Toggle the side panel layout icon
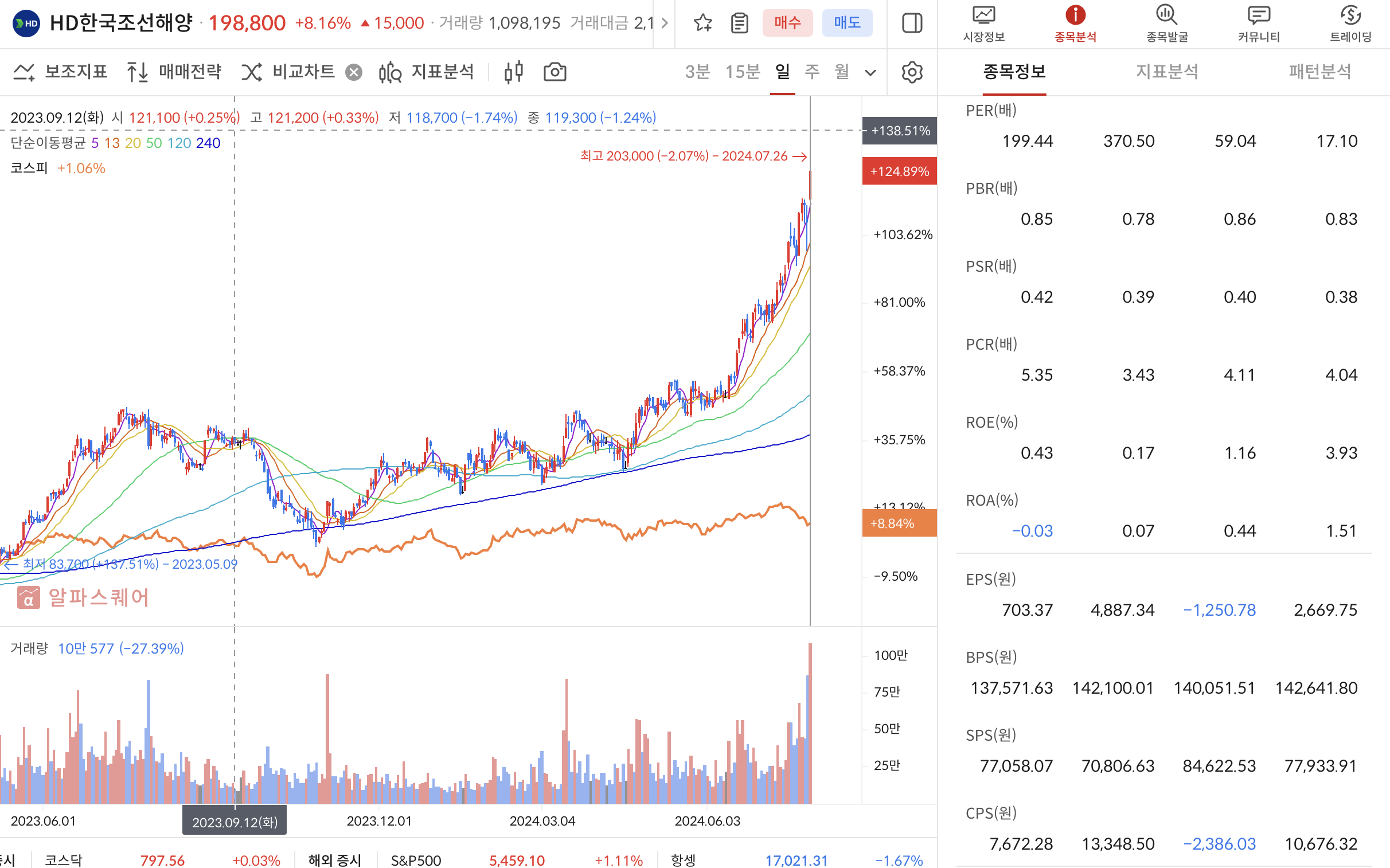 (x=912, y=23)
